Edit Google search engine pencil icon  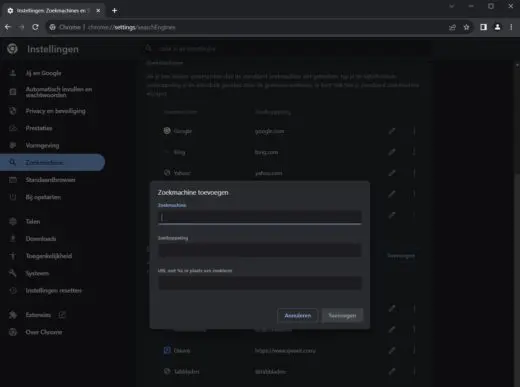pos(392,131)
